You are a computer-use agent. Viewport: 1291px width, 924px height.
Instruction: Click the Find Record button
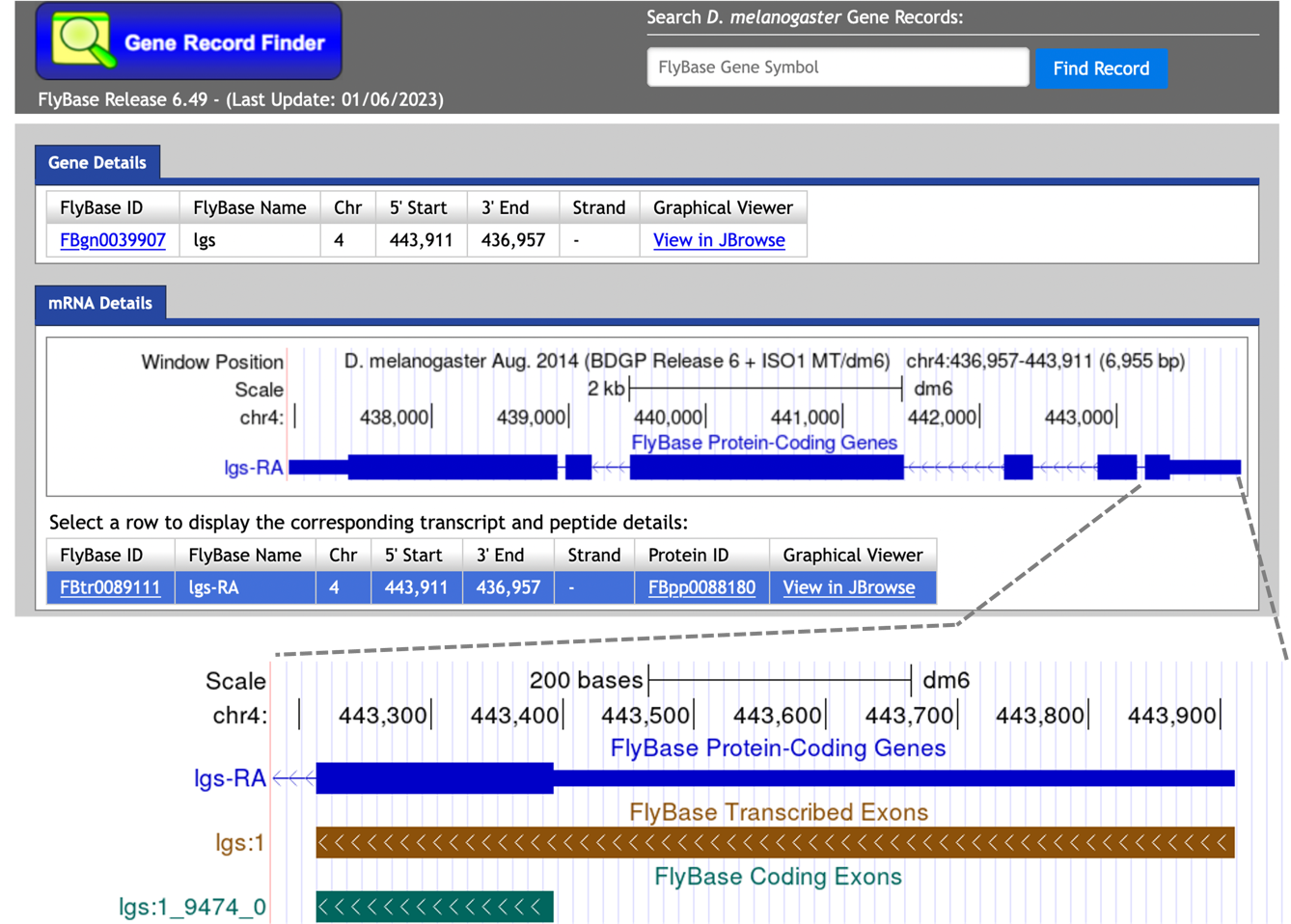[x=1101, y=68]
